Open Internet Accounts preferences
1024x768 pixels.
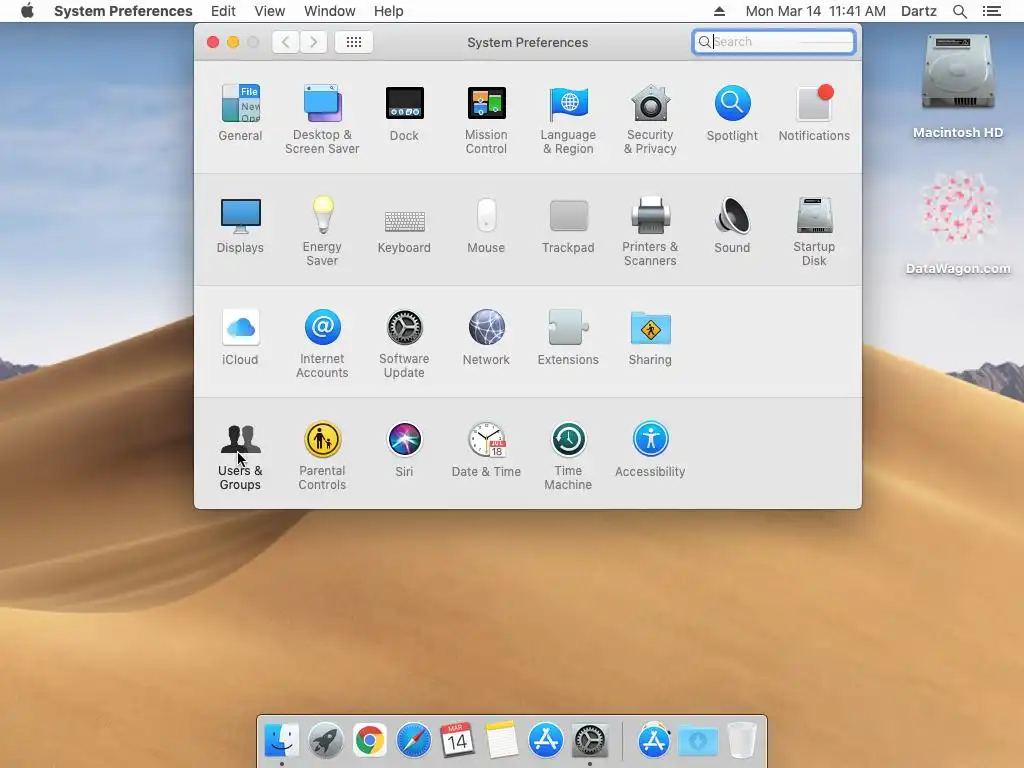coord(322,344)
